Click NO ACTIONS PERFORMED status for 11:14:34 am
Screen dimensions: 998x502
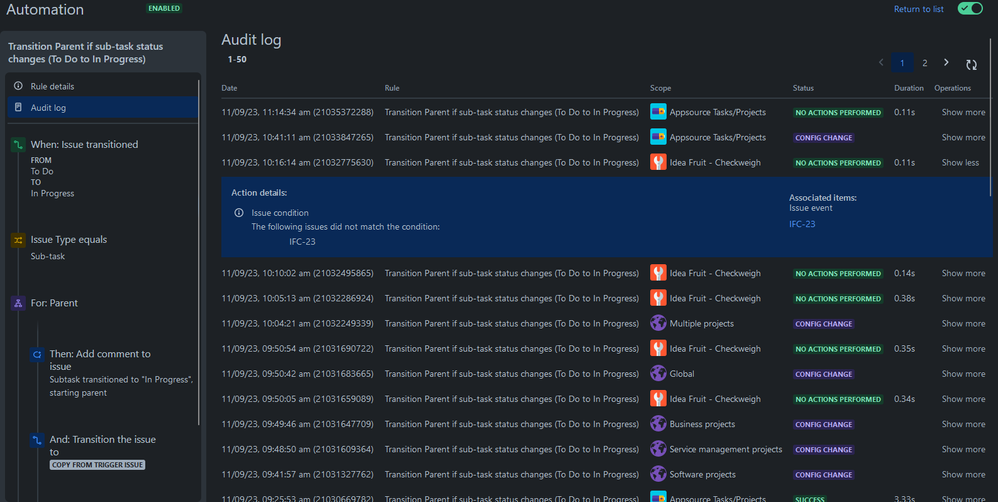[838, 113]
